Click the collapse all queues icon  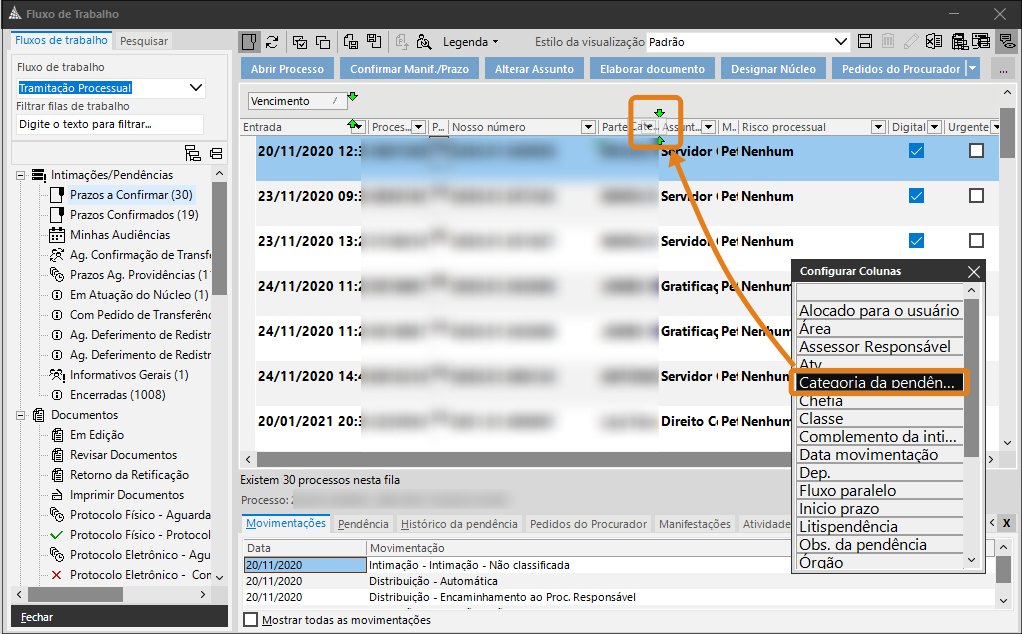click(x=216, y=153)
